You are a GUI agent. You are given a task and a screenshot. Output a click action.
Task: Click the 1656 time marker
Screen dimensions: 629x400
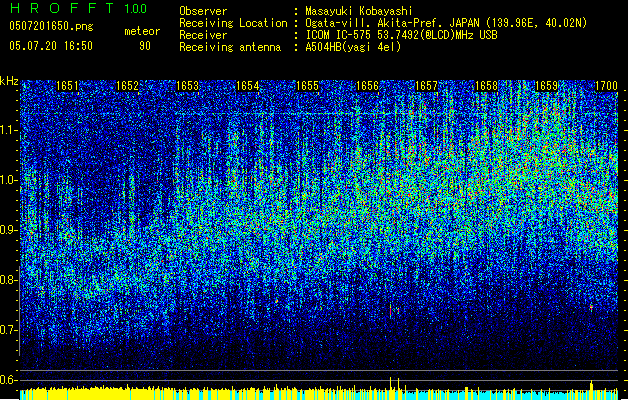[x=367, y=86]
